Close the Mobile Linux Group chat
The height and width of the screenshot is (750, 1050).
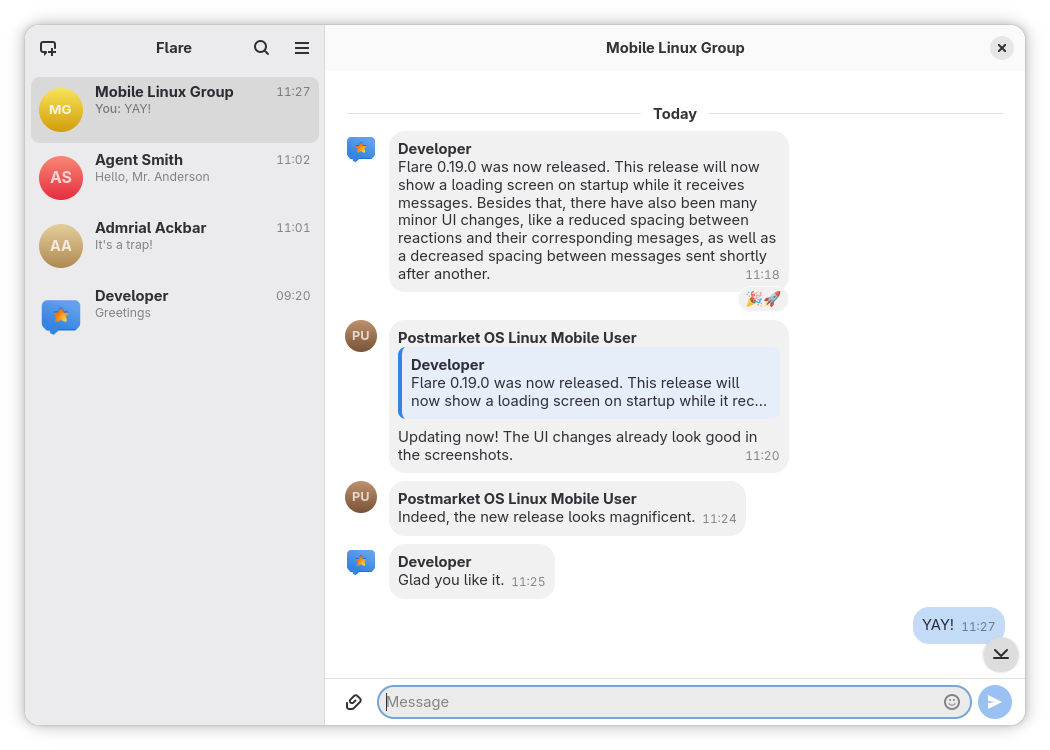pyautogui.click(x=1001, y=48)
